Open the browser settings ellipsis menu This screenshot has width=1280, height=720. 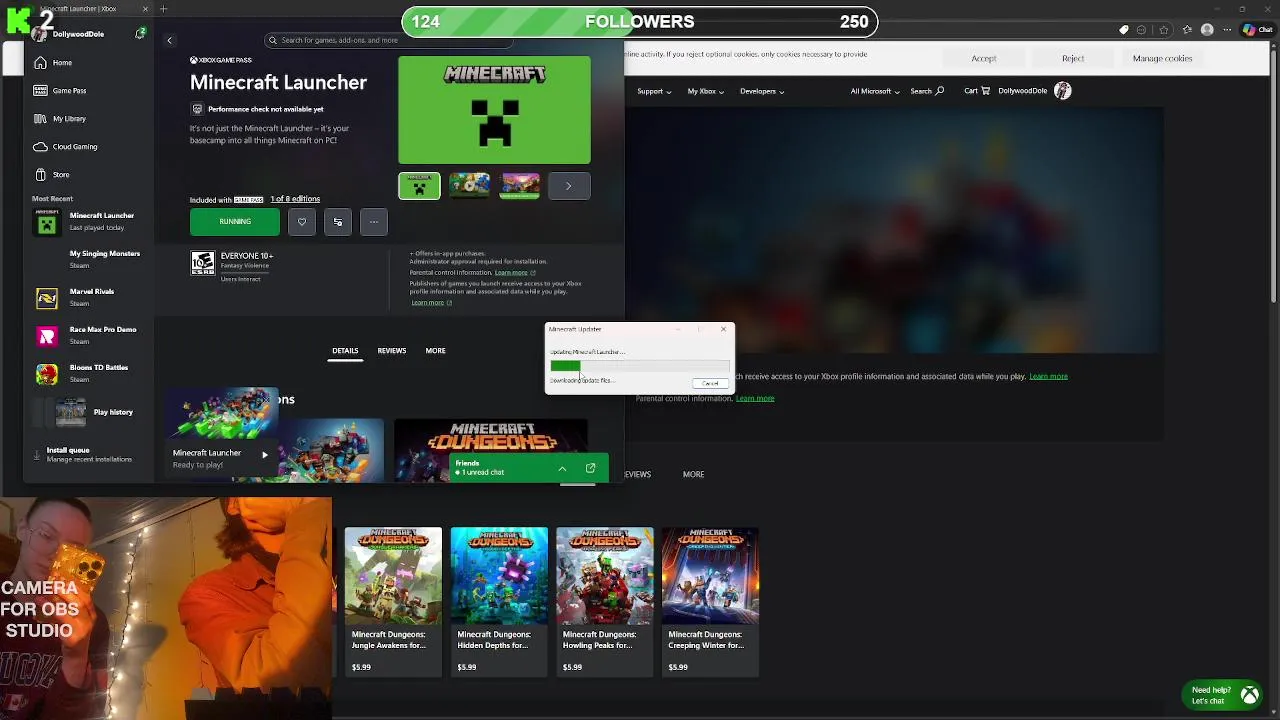tap(1225, 30)
